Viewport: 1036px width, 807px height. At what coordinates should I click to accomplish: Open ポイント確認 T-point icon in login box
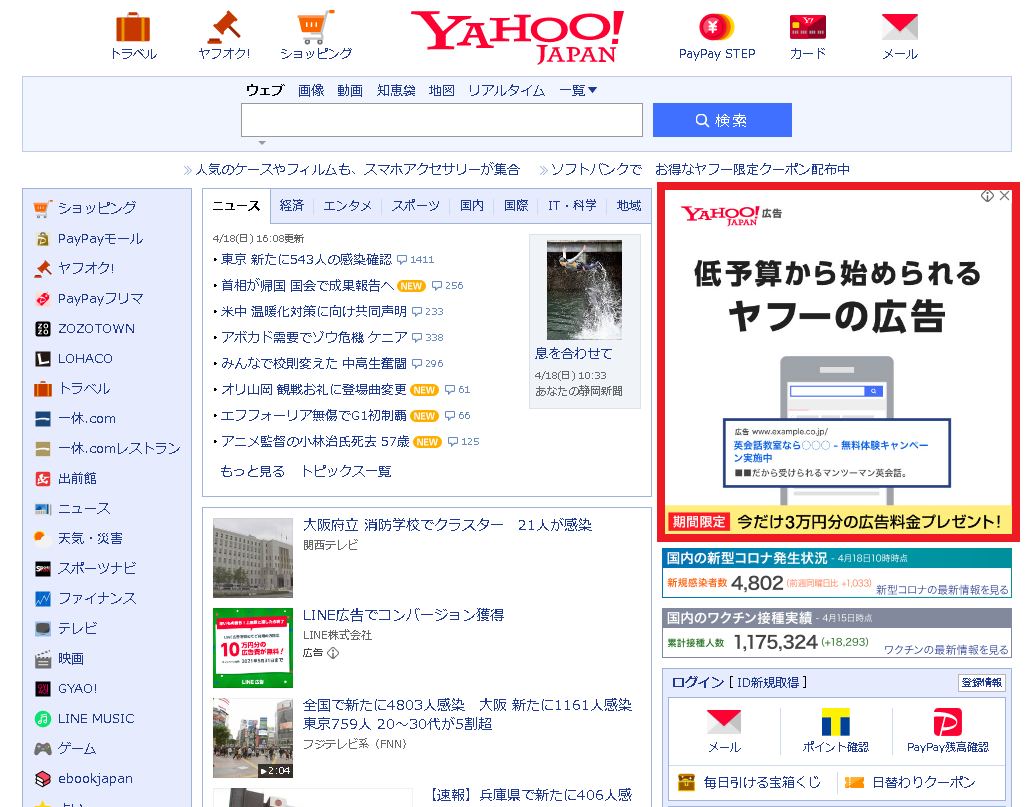pyautogui.click(x=835, y=722)
